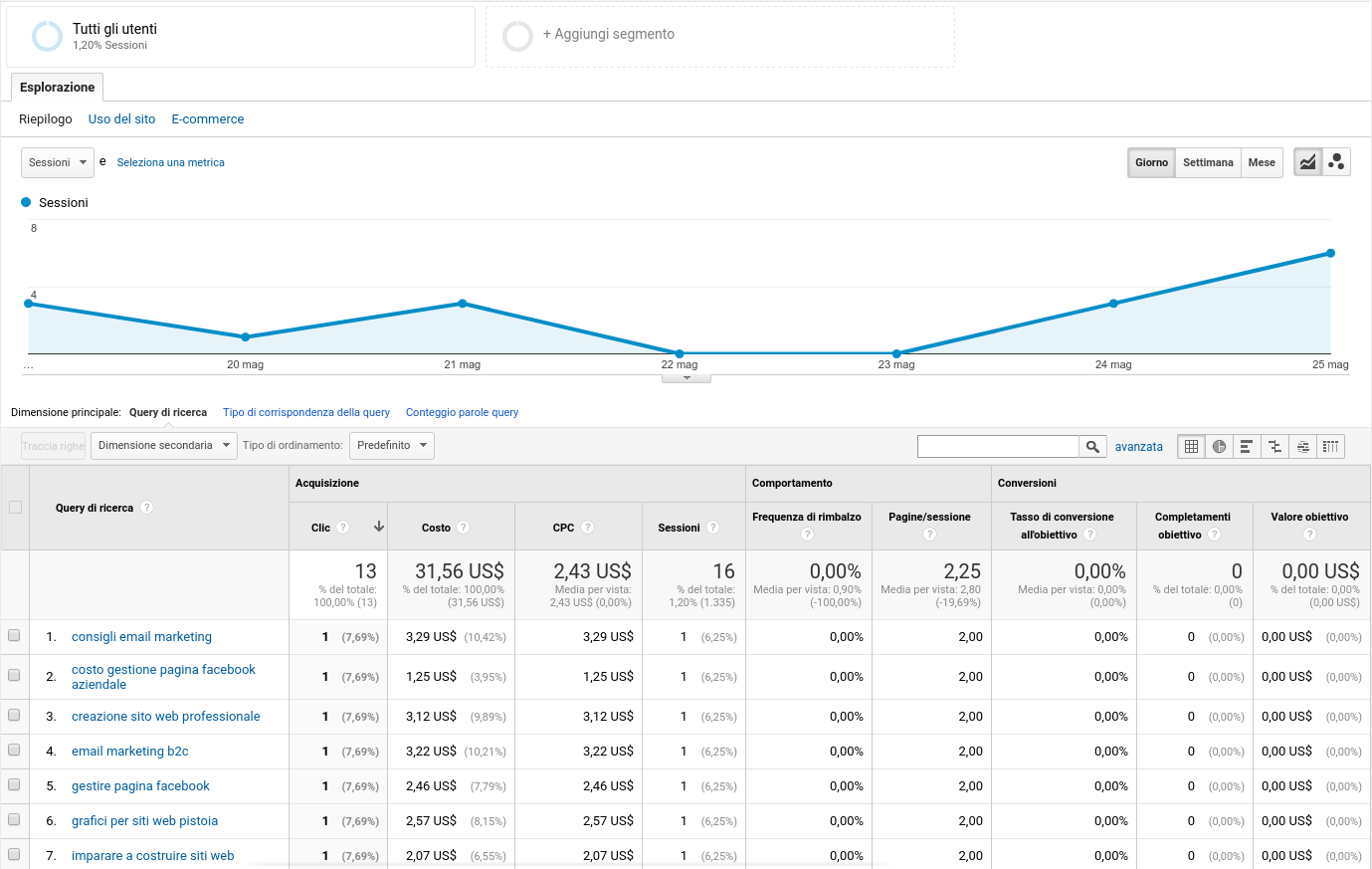Sort by the Costo column header

tap(436, 528)
